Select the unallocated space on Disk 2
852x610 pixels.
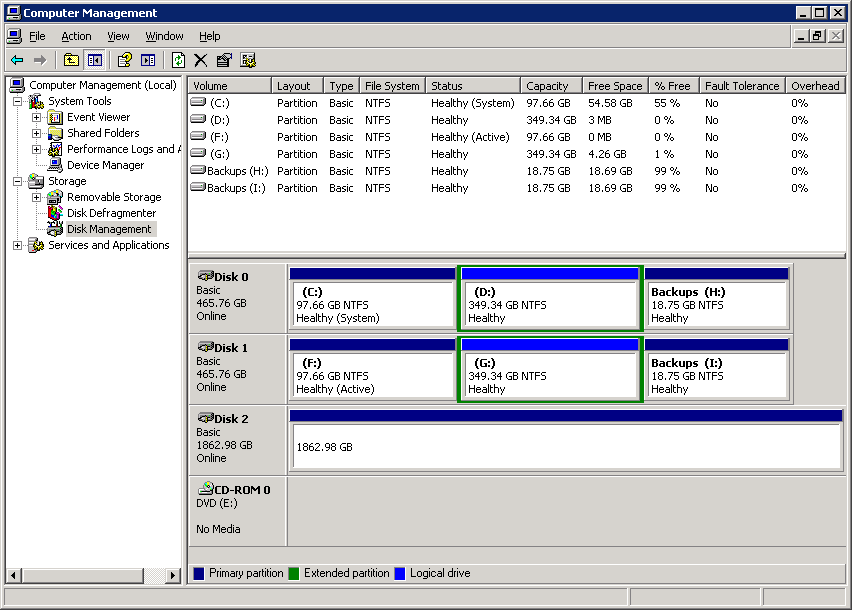[565, 445]
